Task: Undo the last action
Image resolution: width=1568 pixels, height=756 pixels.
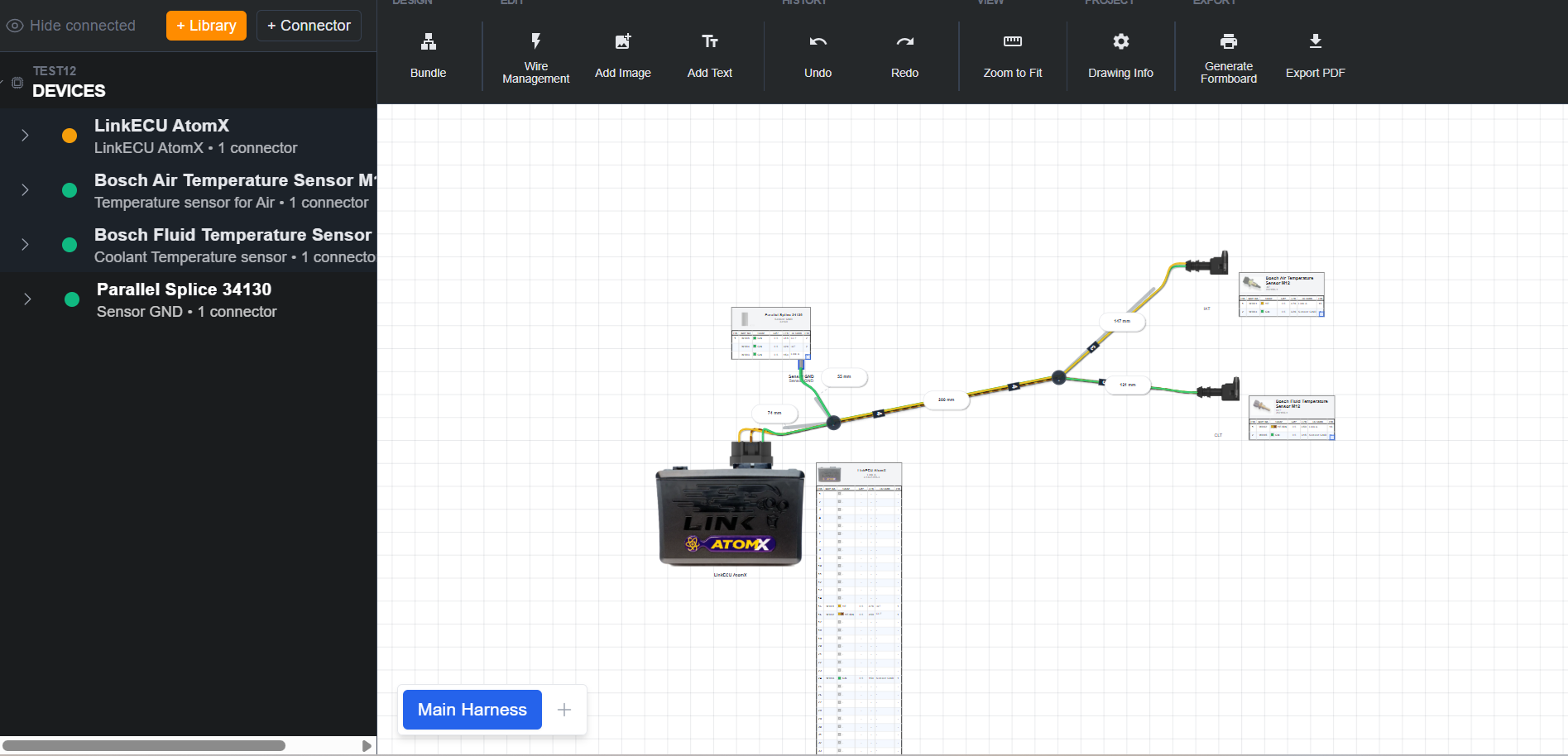Action: click(x=818, y=55)
